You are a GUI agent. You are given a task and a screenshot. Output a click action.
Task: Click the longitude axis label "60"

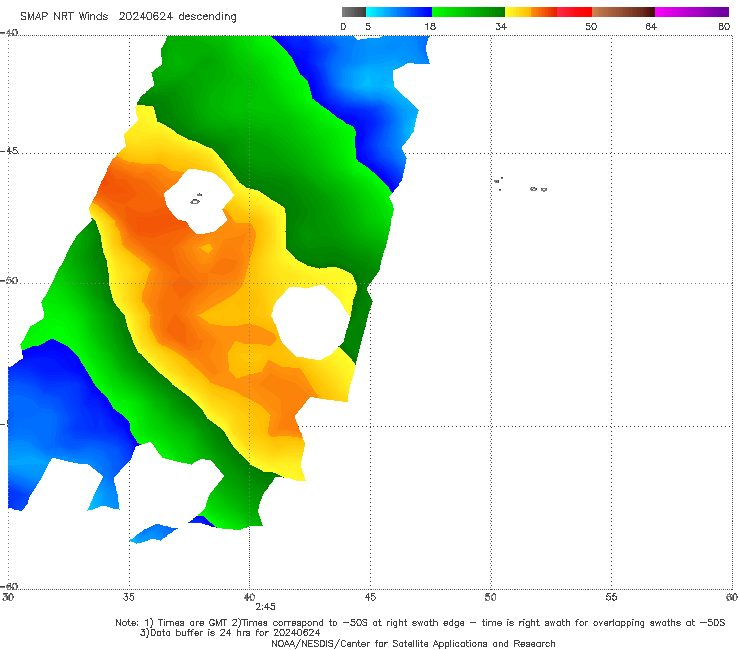(732, 597)
